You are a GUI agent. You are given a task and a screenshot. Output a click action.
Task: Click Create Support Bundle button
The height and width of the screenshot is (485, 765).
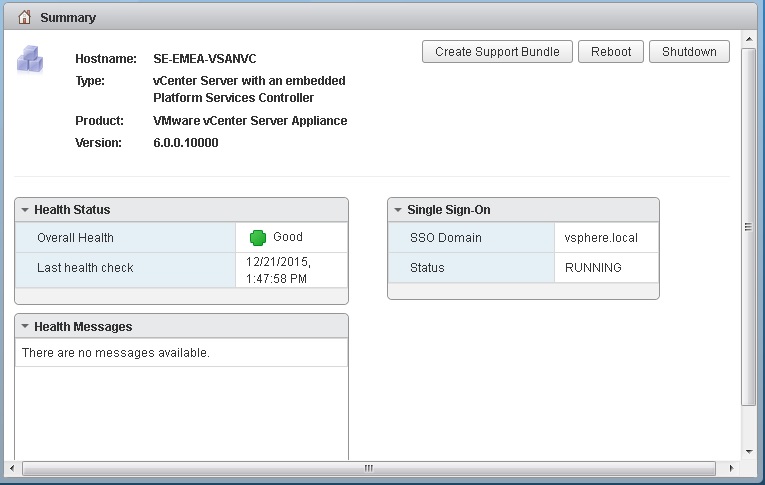[497, 52]
